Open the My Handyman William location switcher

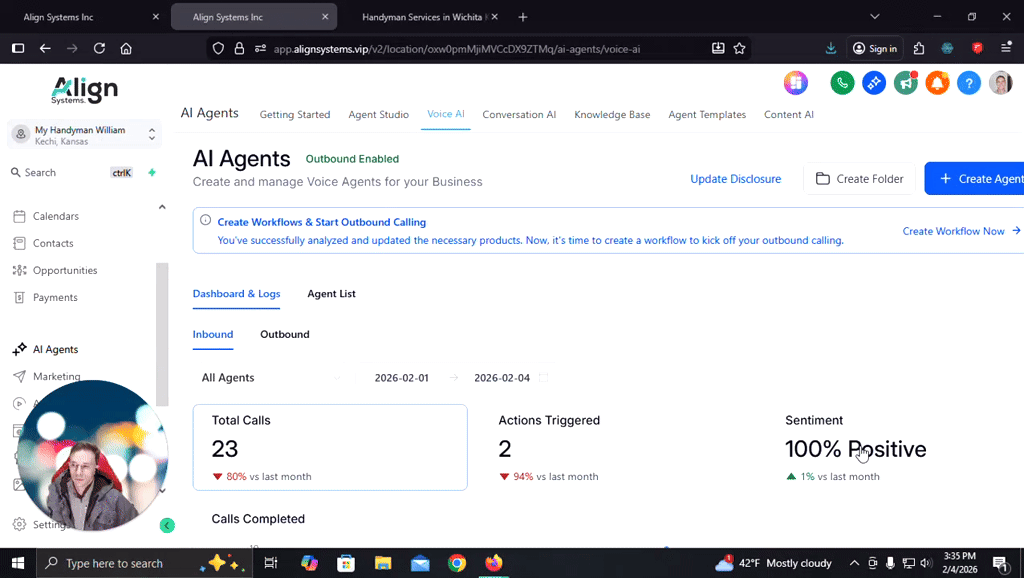click(x=84, y=135)
